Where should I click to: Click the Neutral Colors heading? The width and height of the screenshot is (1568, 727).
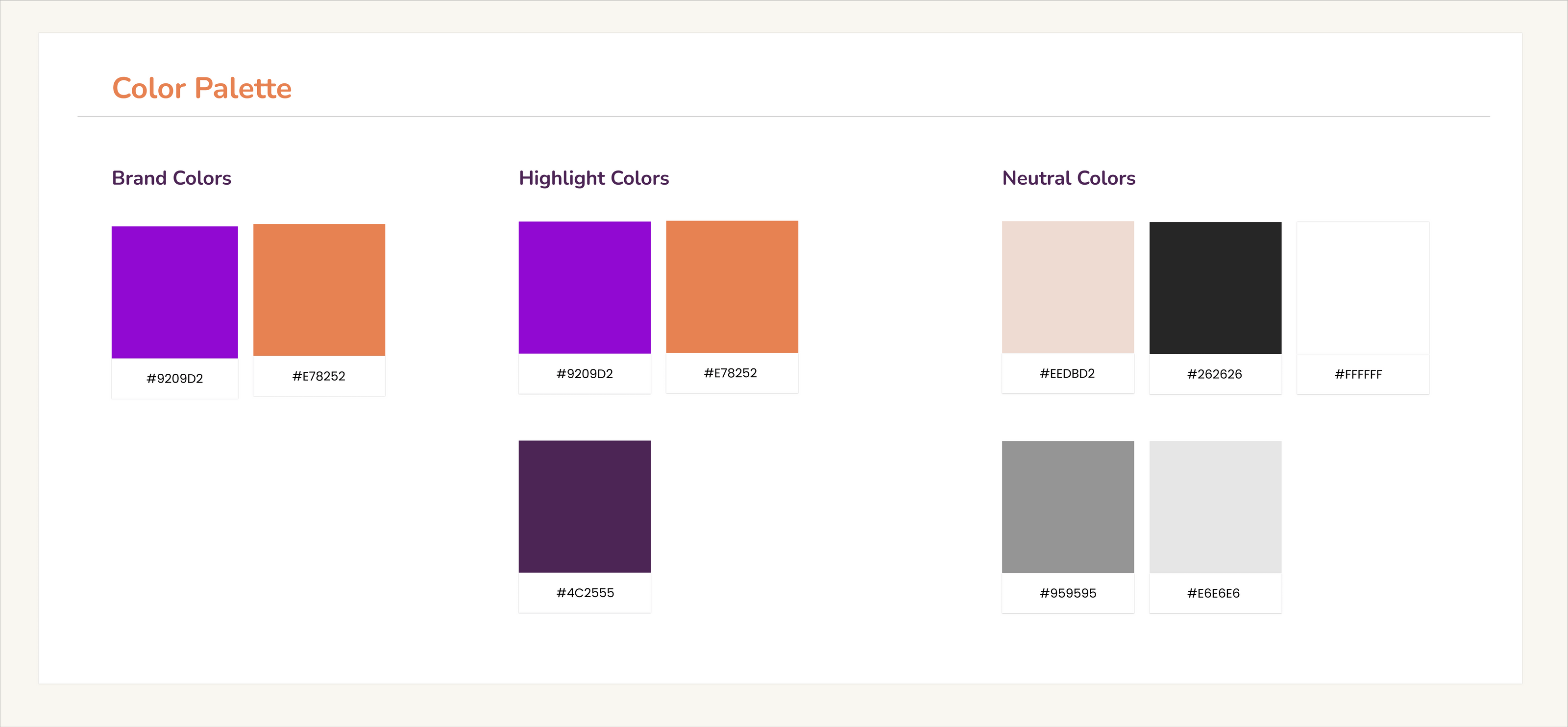pos(1068,178)
